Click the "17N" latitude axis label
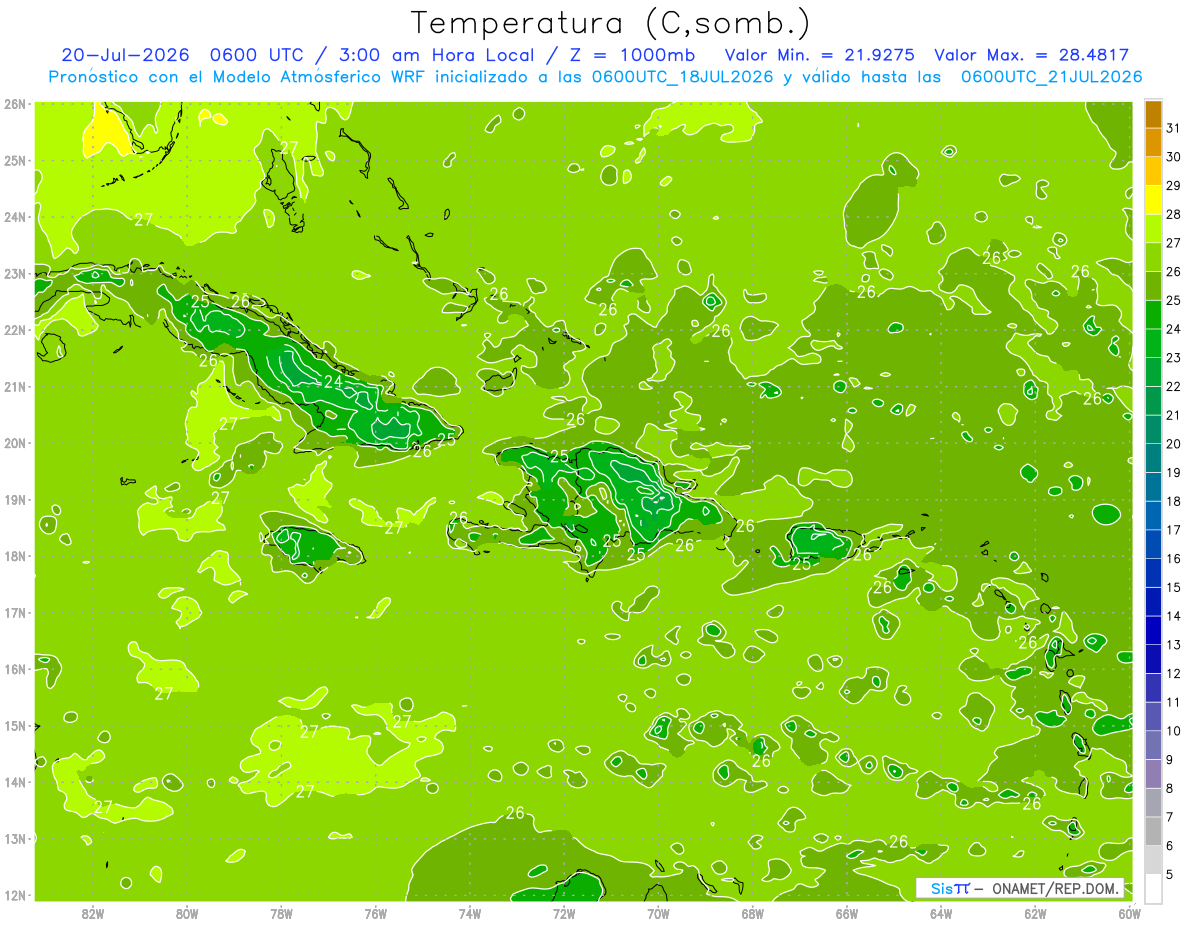The image size is (1200, 927). (x=14, y=612)
